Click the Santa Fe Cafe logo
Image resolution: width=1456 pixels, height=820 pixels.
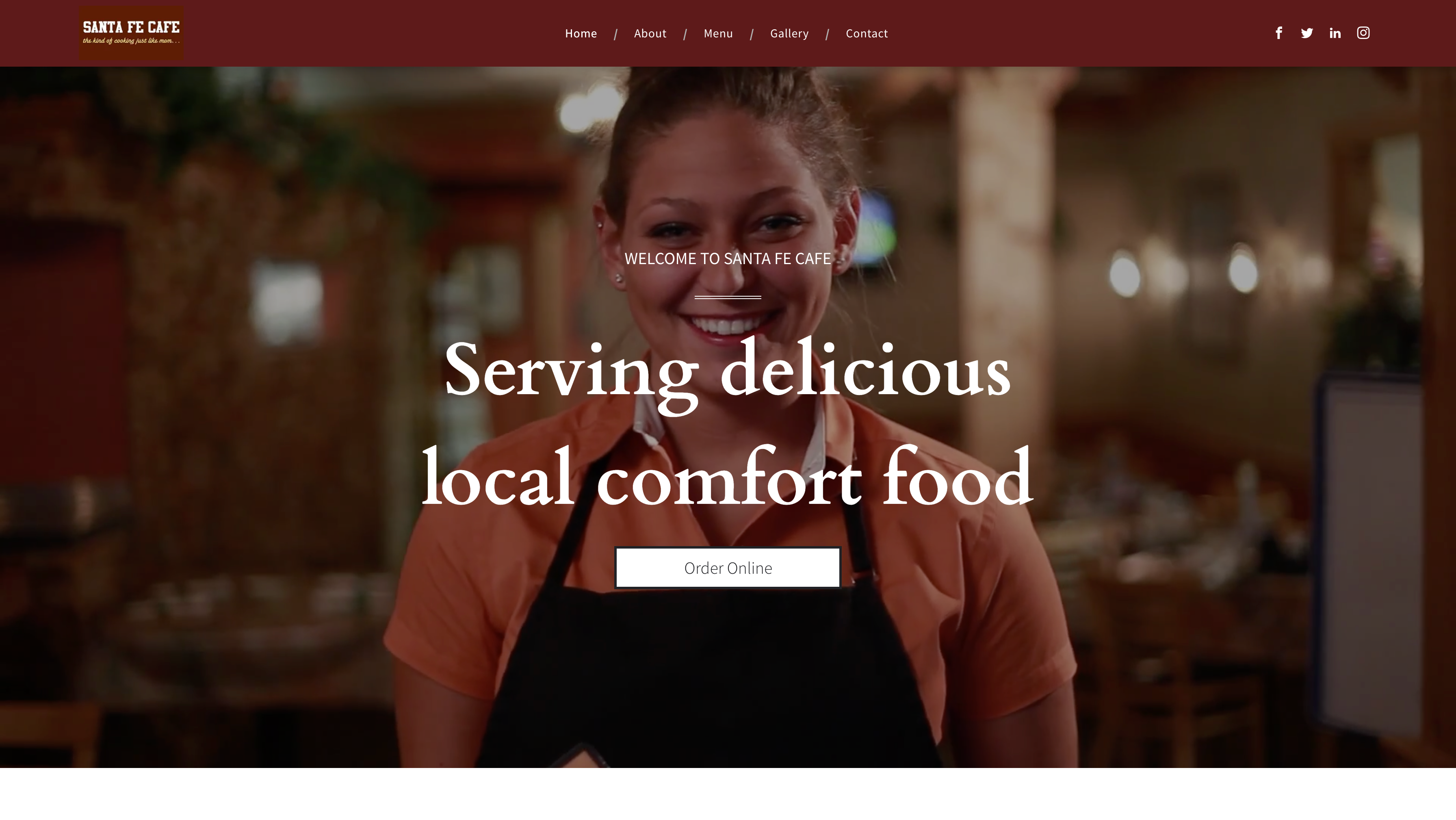point(131,33)
